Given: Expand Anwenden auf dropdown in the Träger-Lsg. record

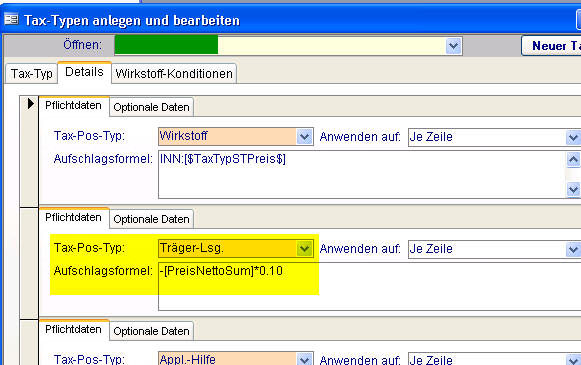Looking at the screenshot, I should click(x=573, y=249).
